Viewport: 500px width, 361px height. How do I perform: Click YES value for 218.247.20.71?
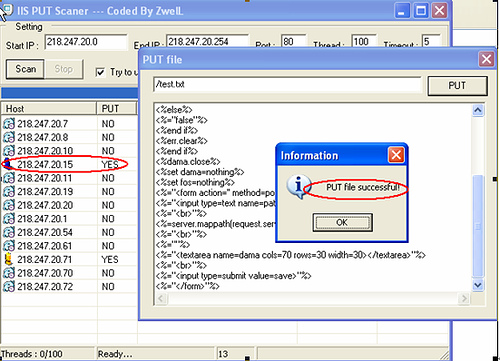click(110, 259)
